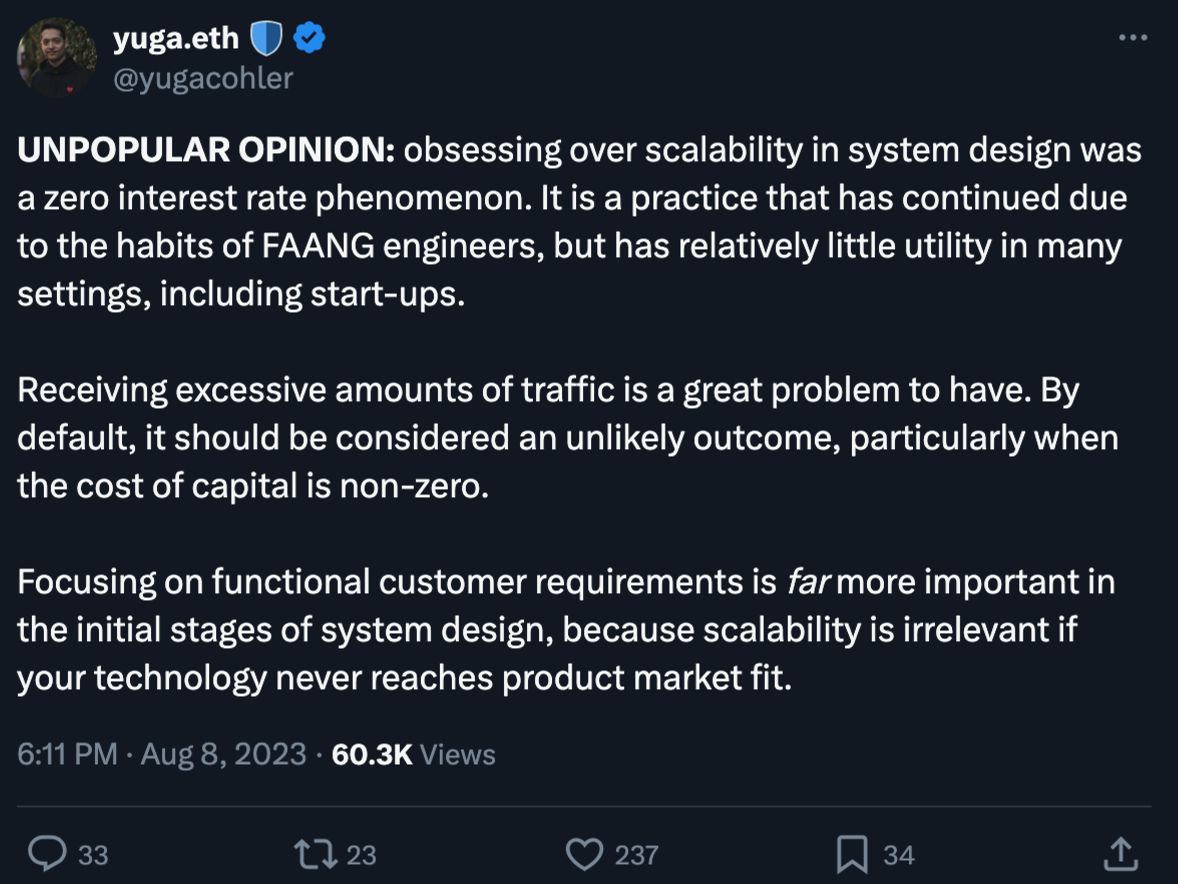
Task: Click the Aug 8, 2023 date
Action: (223, 754)
